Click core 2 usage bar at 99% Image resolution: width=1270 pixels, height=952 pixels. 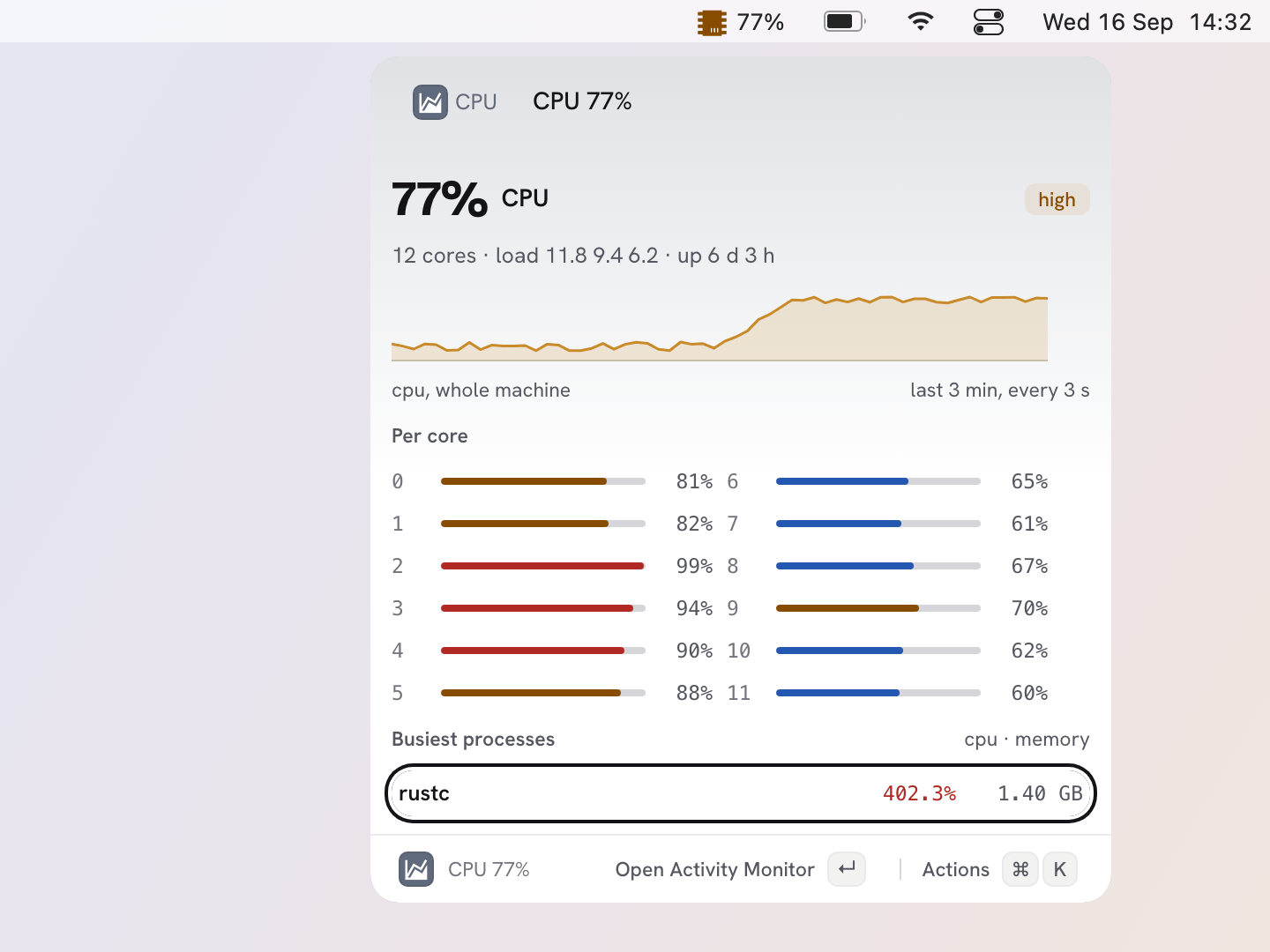pos(543,566)
